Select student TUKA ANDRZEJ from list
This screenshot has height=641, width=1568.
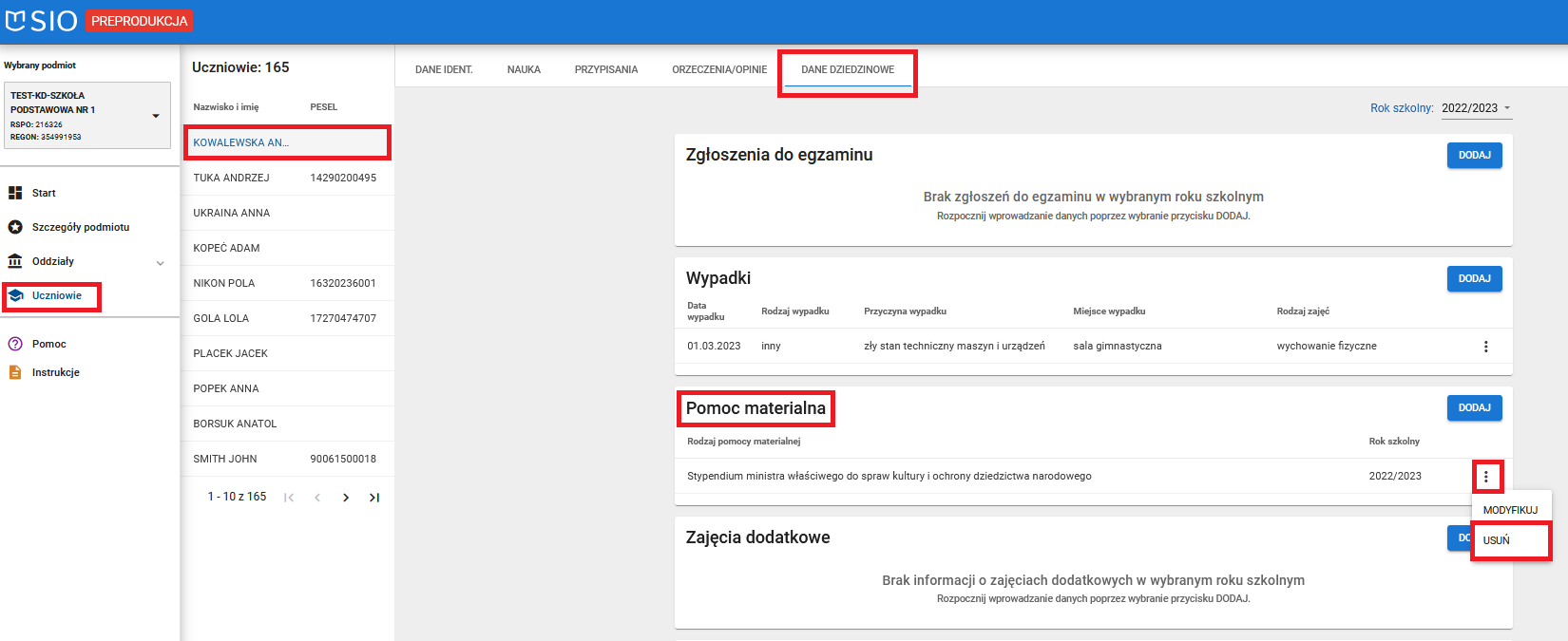coord(232,178)
